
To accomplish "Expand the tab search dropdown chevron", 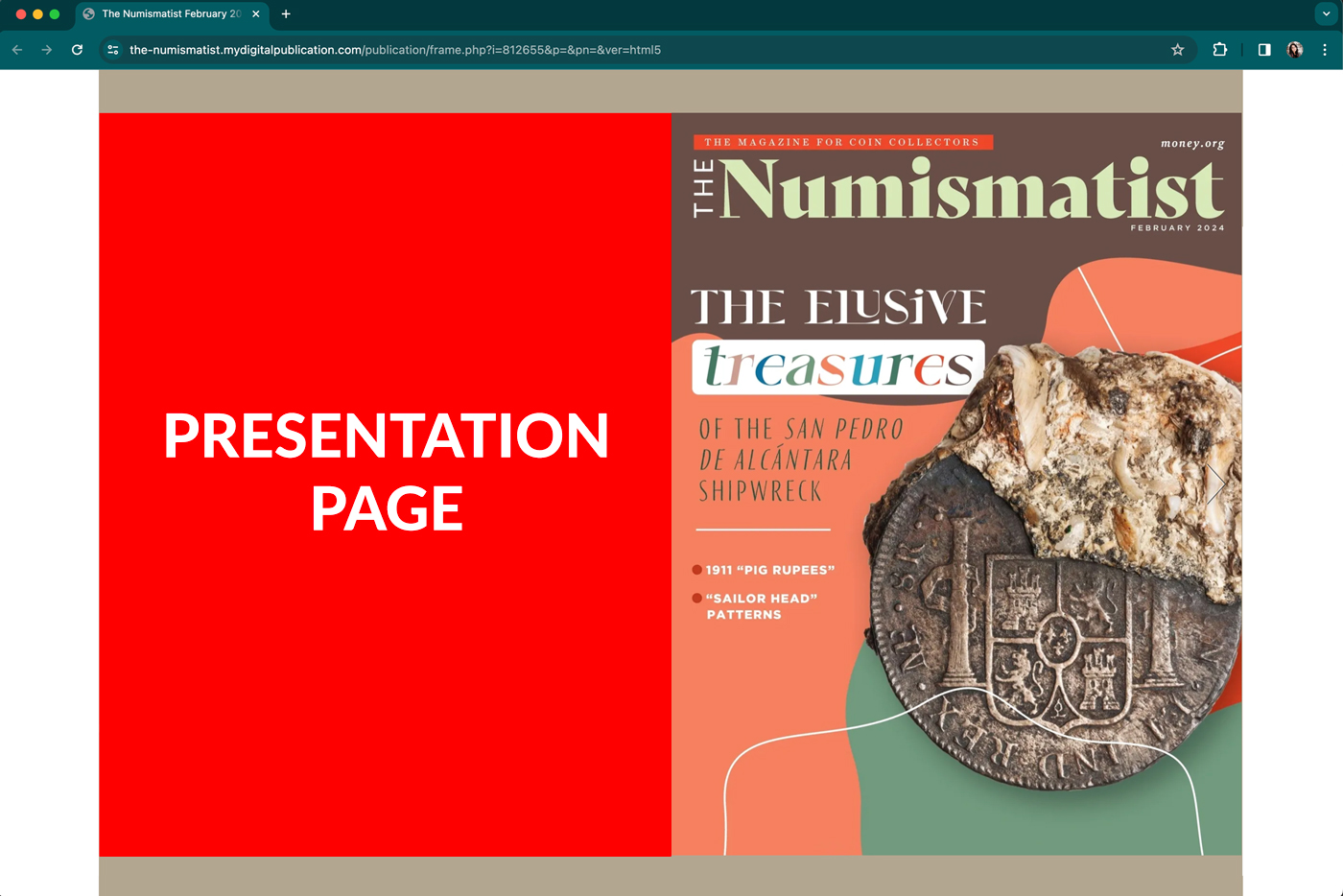I will coord(1326,14).
